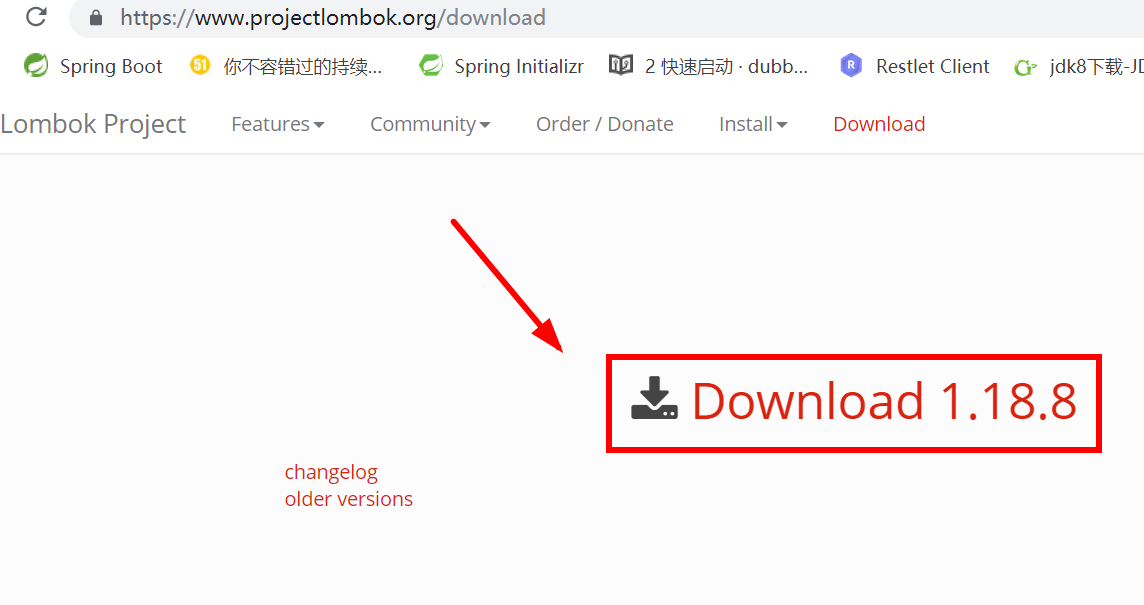This screenshot has height=605, width=1144.
Task: Open the changelog link
Action: click(331, 473)
